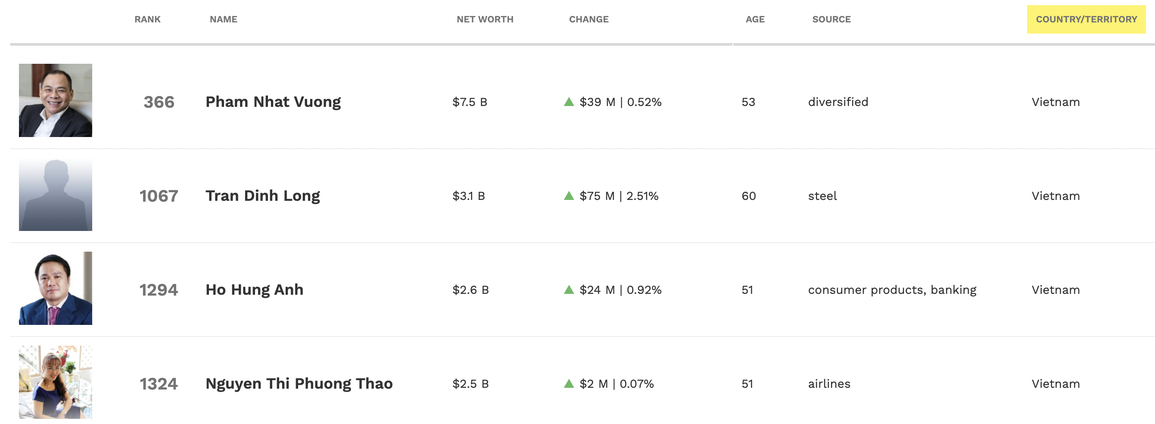Sort the table by the Rank column header

tap(147, 19)
